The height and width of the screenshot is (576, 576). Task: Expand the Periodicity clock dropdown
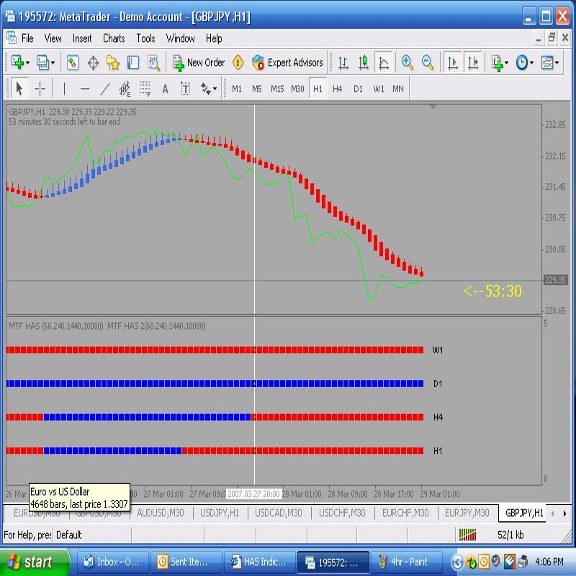pyautogui.click(x=532, y=63)
